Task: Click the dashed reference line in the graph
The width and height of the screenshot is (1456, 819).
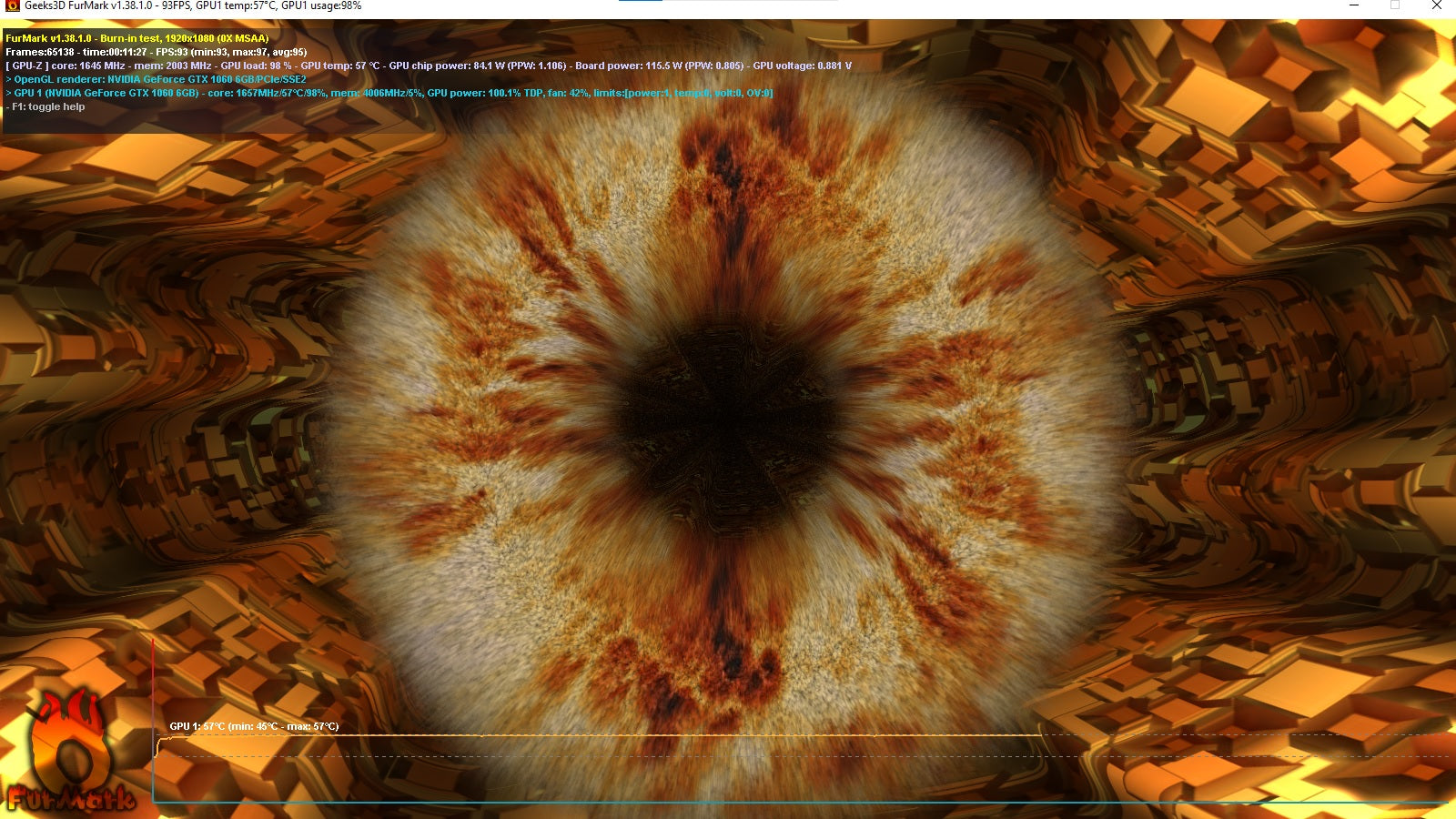Action: (x=801, y=755)
